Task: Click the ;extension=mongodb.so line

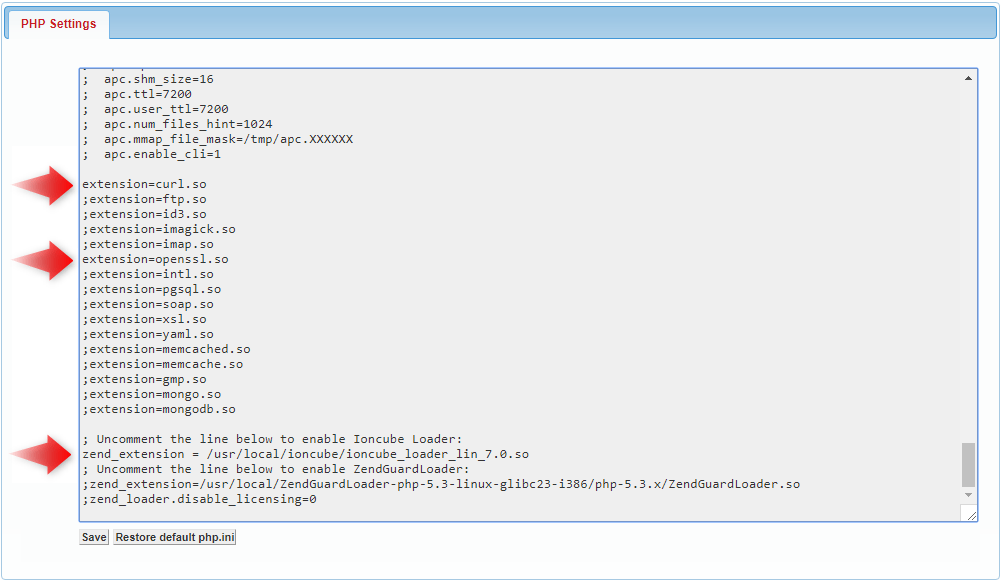Action: click(x=159, y=410)
